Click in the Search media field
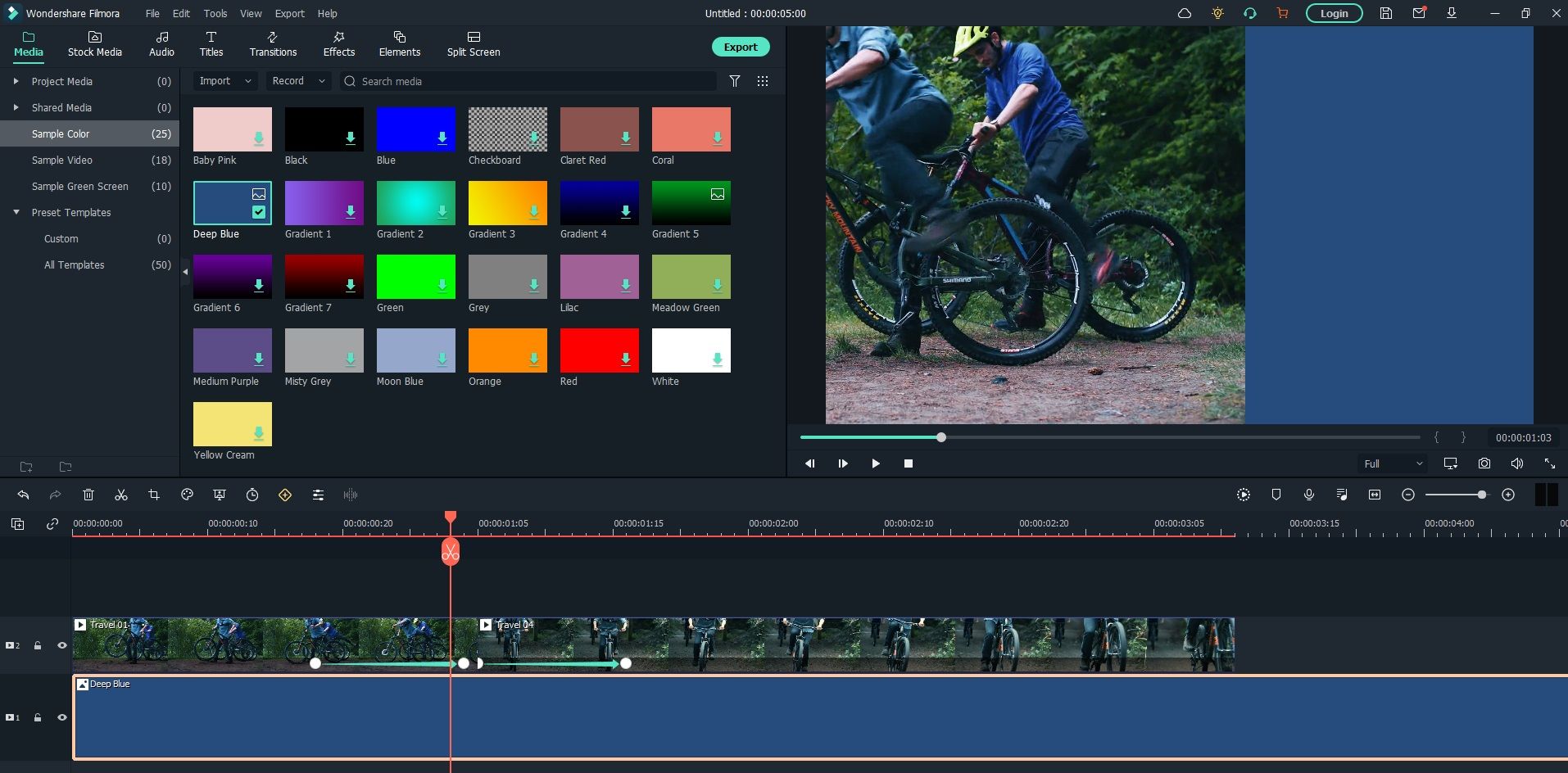 coord(532,81)
